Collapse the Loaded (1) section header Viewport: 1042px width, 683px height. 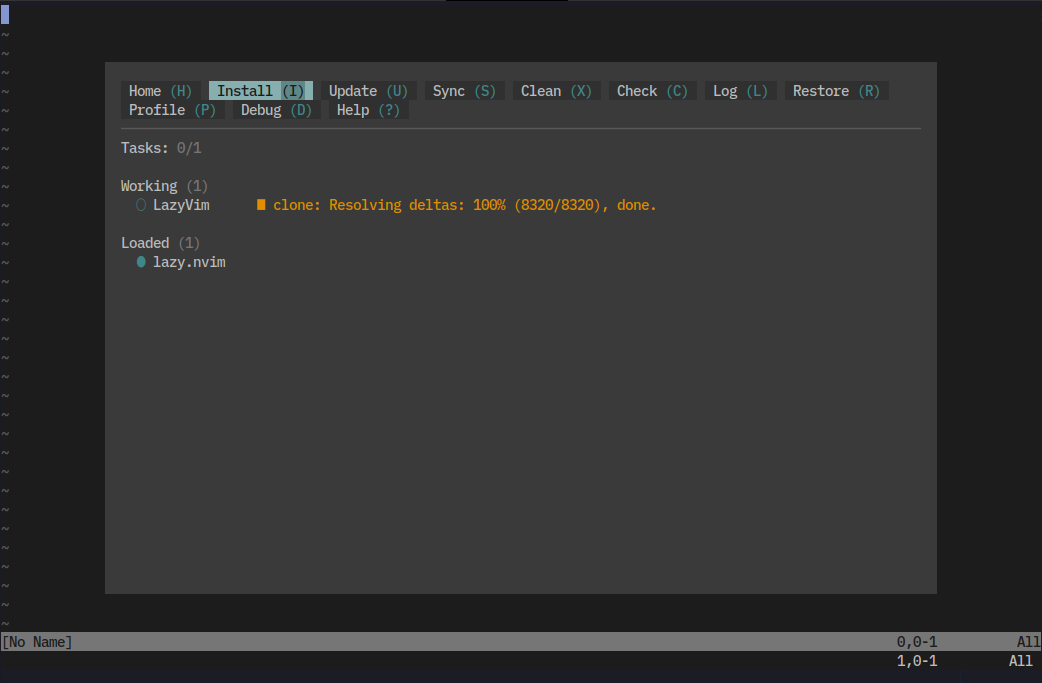(160, 243)
